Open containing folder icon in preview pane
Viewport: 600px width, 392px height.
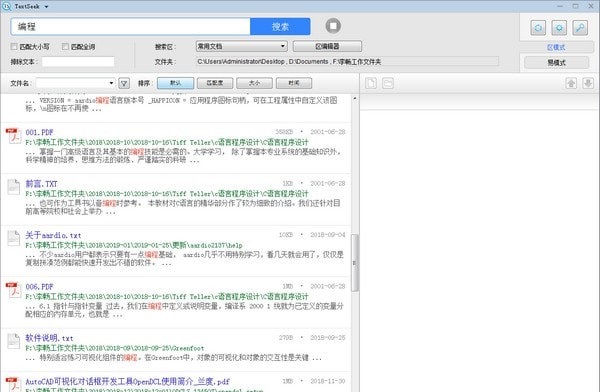point(388,83)
